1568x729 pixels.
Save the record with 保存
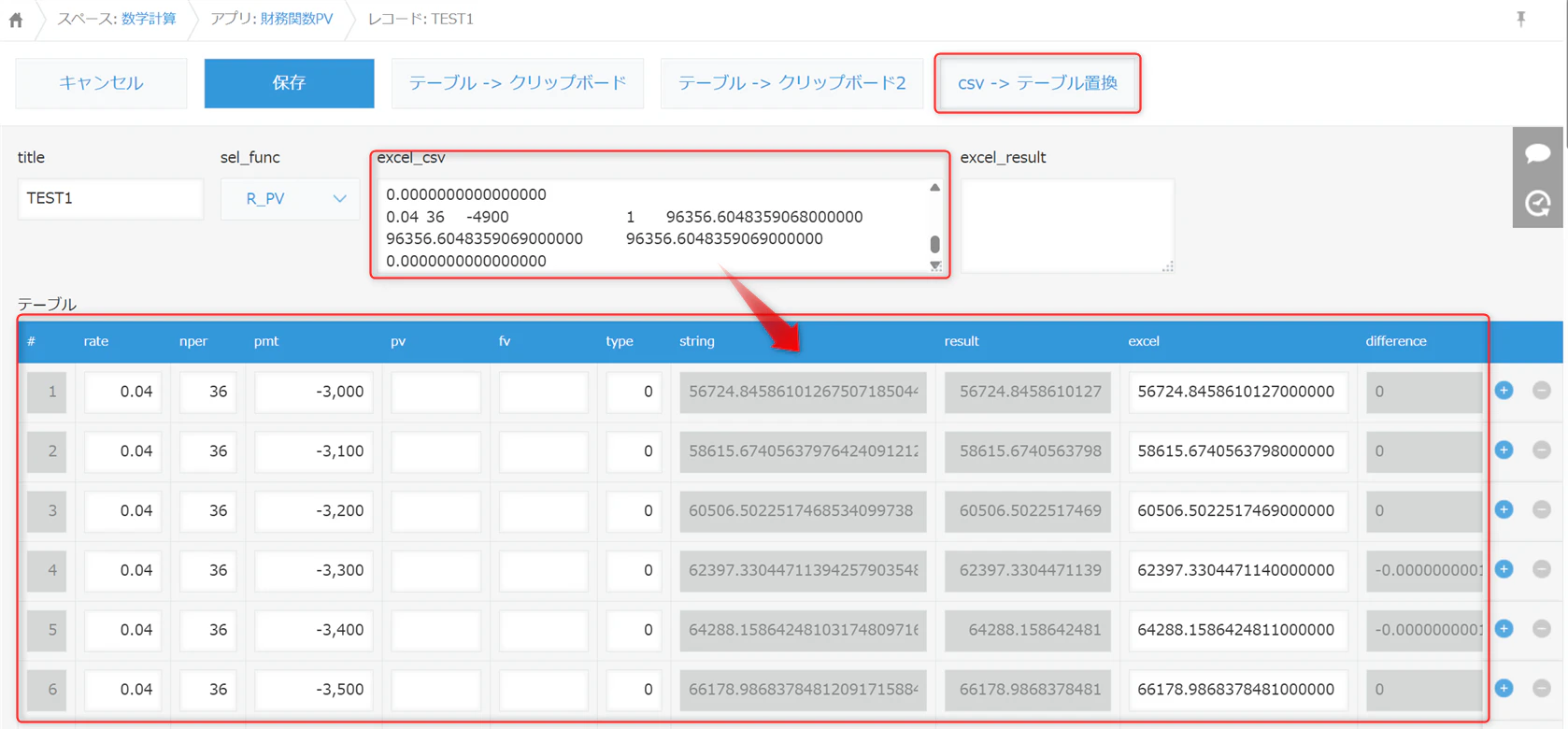(x=289, y=83)
